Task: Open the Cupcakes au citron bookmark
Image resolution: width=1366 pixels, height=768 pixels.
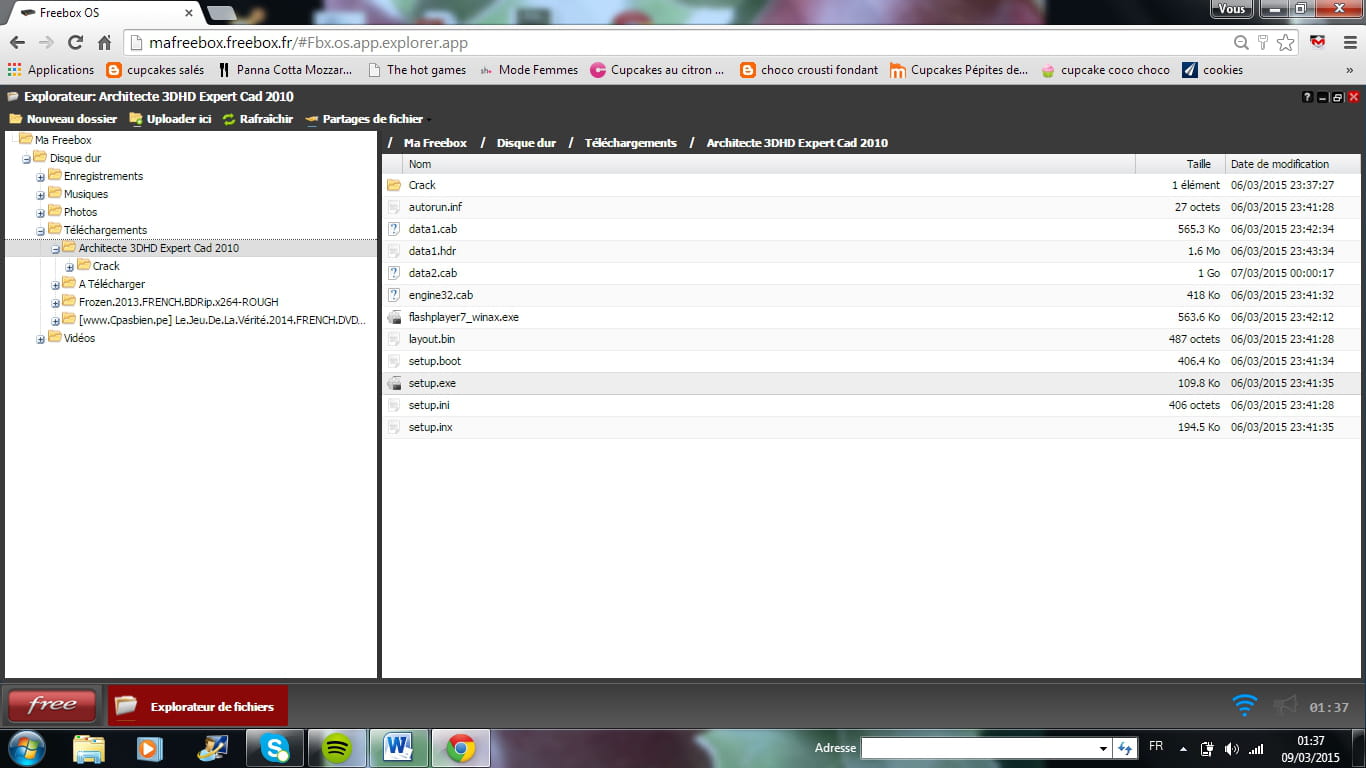Action: 659,70
